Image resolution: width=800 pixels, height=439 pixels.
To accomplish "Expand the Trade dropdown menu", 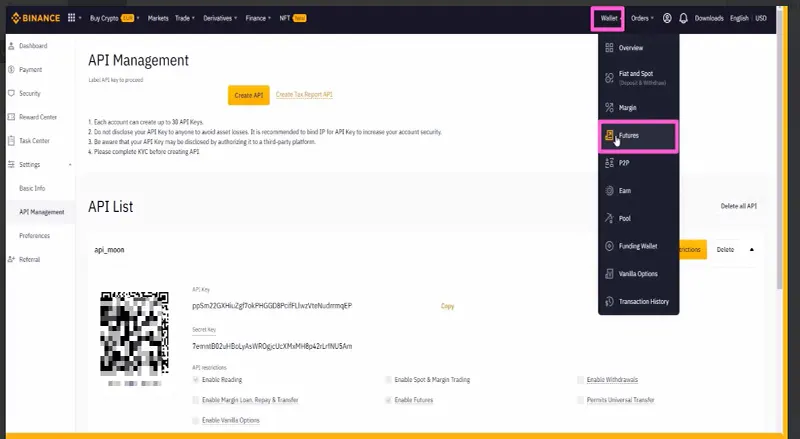I will click(185, 18).
